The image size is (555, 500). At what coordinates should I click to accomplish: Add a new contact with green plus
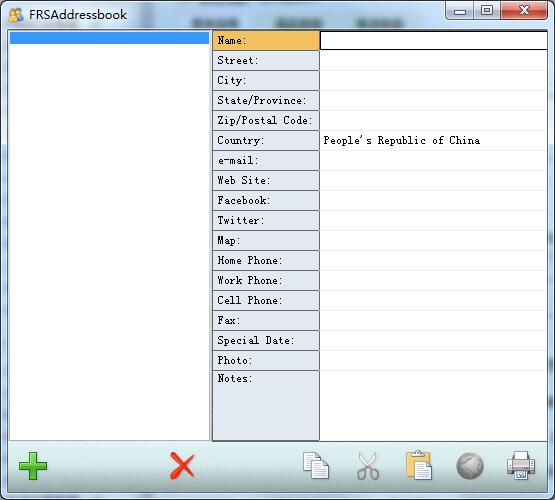(33, 466)
